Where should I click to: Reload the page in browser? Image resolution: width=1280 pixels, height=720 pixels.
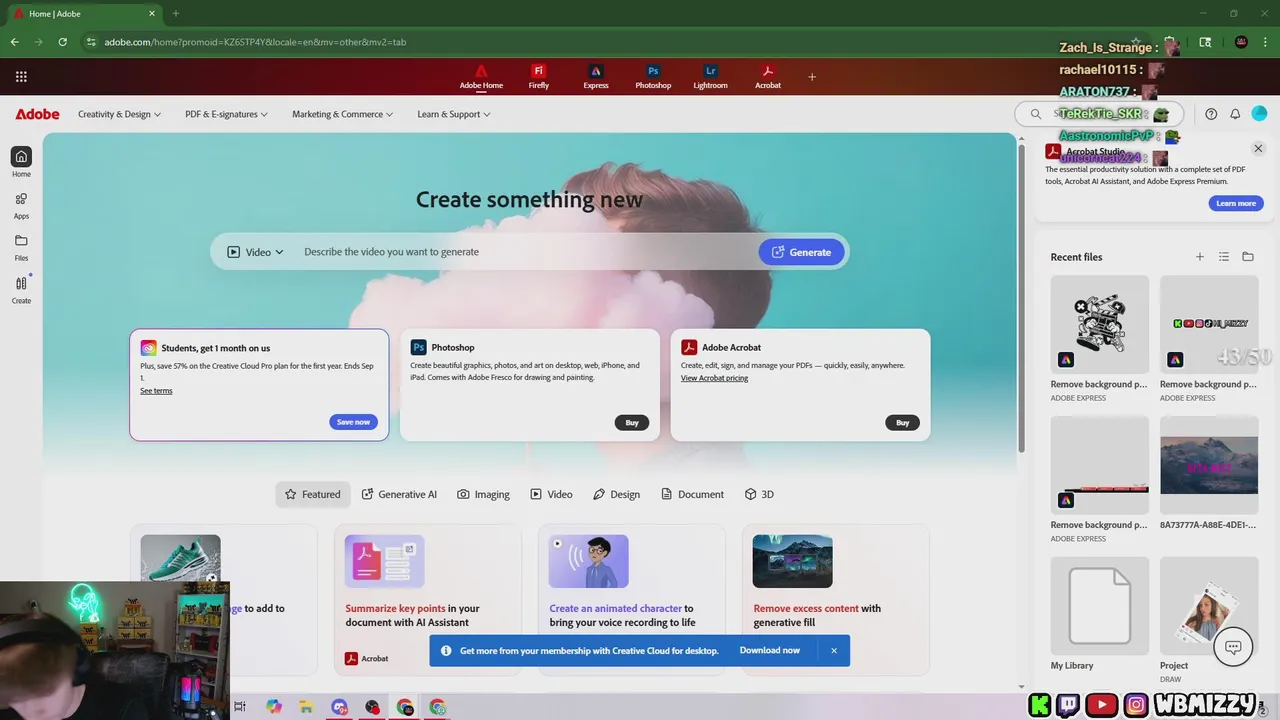click(x=62, y=42)
